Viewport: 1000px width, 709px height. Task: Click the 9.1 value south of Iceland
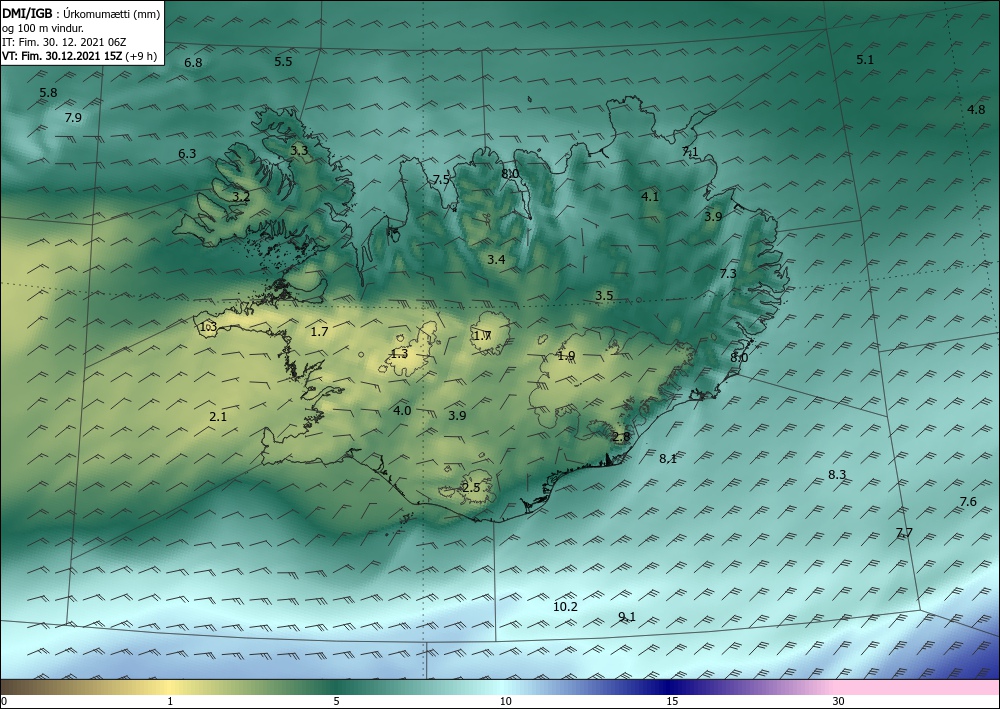[x=627, y=617]
